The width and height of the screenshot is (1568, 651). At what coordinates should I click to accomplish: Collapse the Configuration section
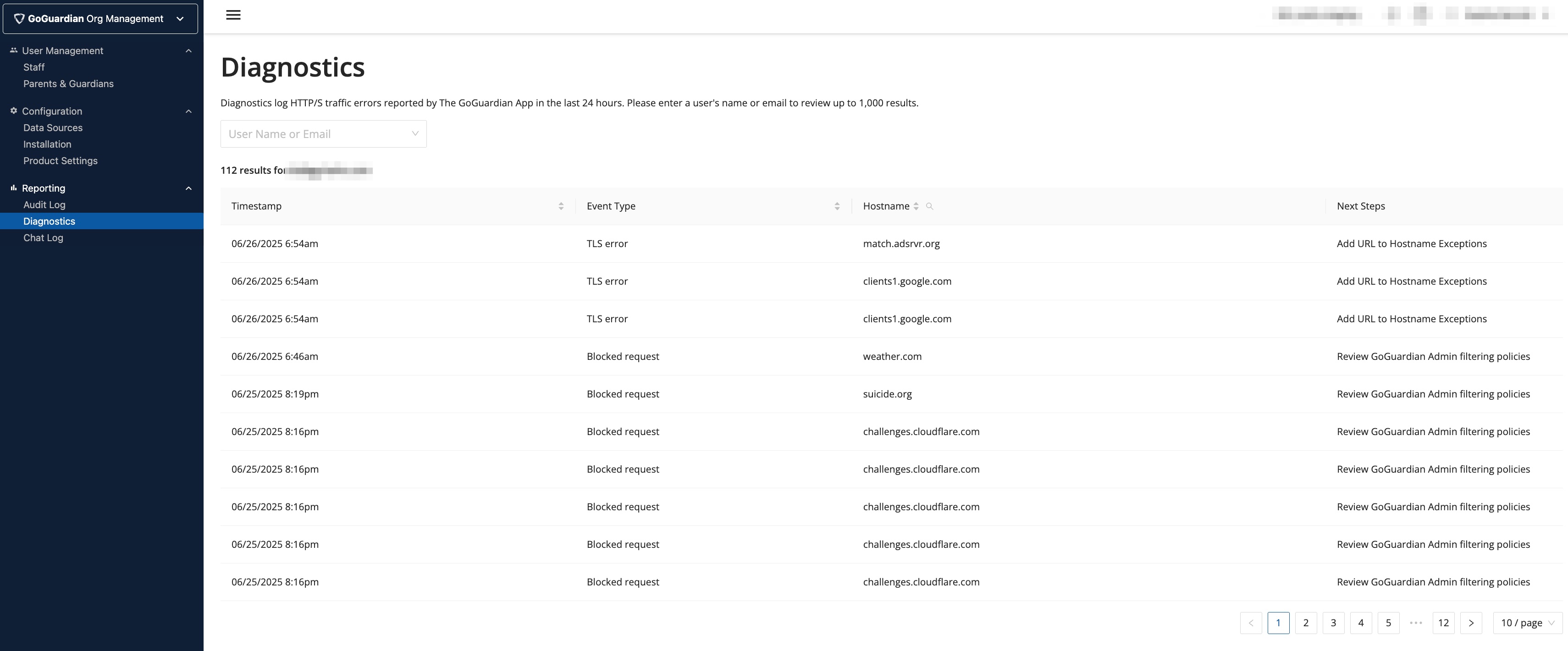pos(188,111)
